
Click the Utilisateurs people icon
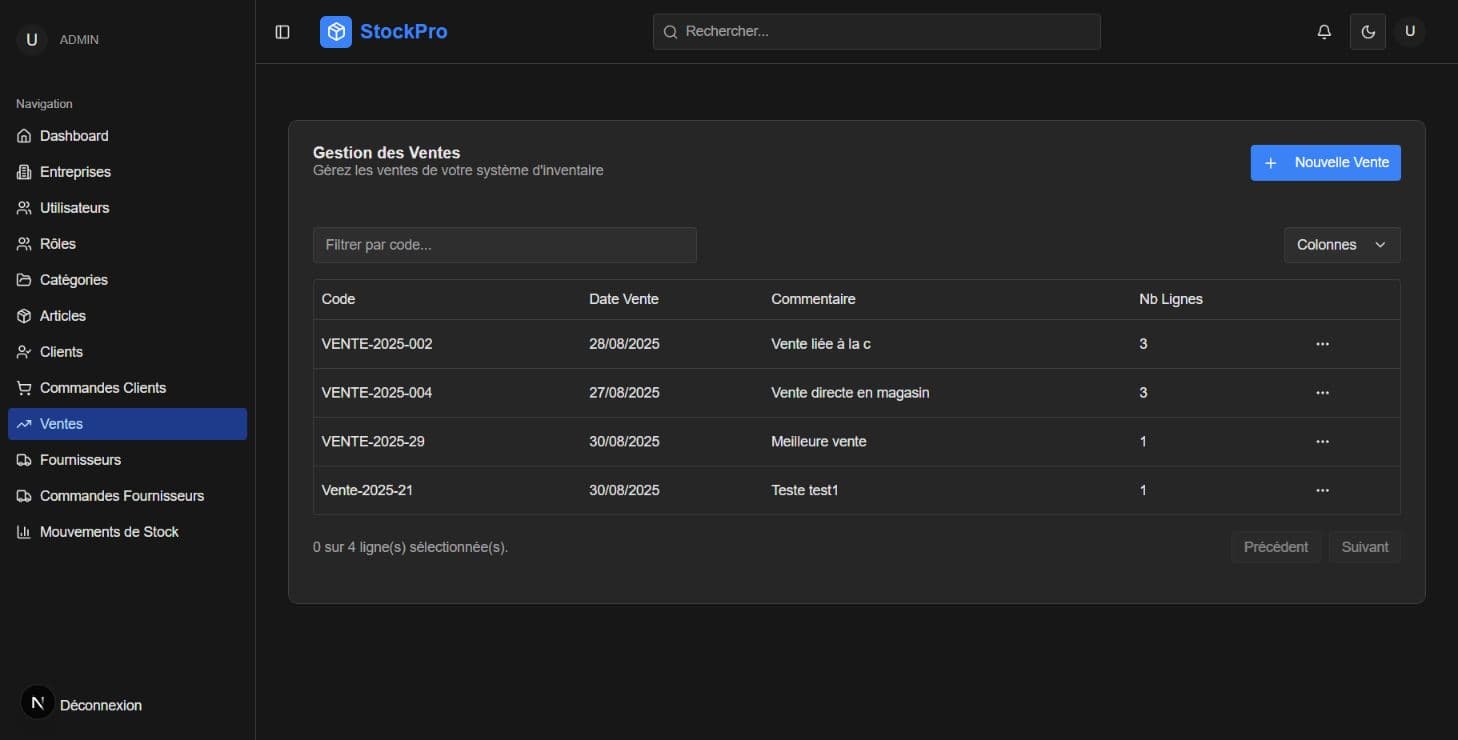[x=24, y=208]
